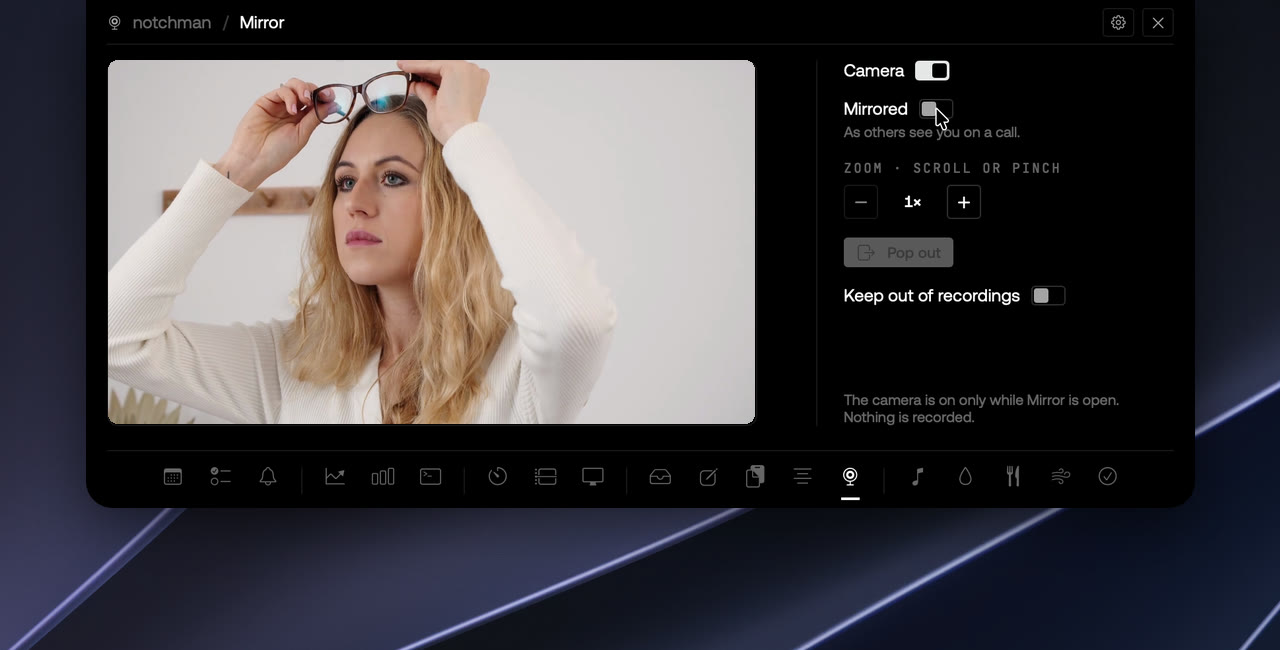Click the "Nothing is recorded." note
1280x650 pixels.
[x=909, y=417]
